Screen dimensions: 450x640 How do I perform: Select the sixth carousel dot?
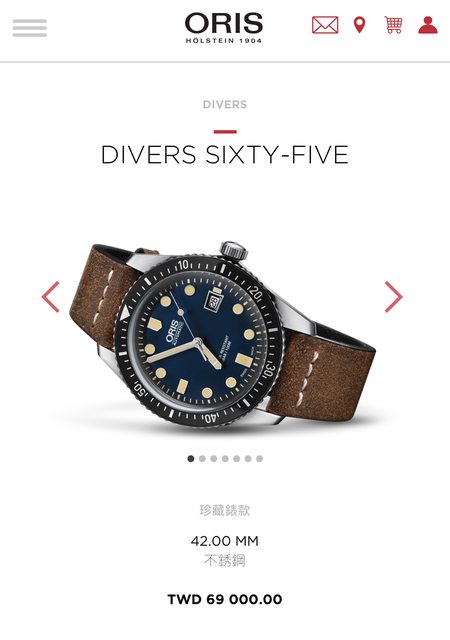pos(248,459)
